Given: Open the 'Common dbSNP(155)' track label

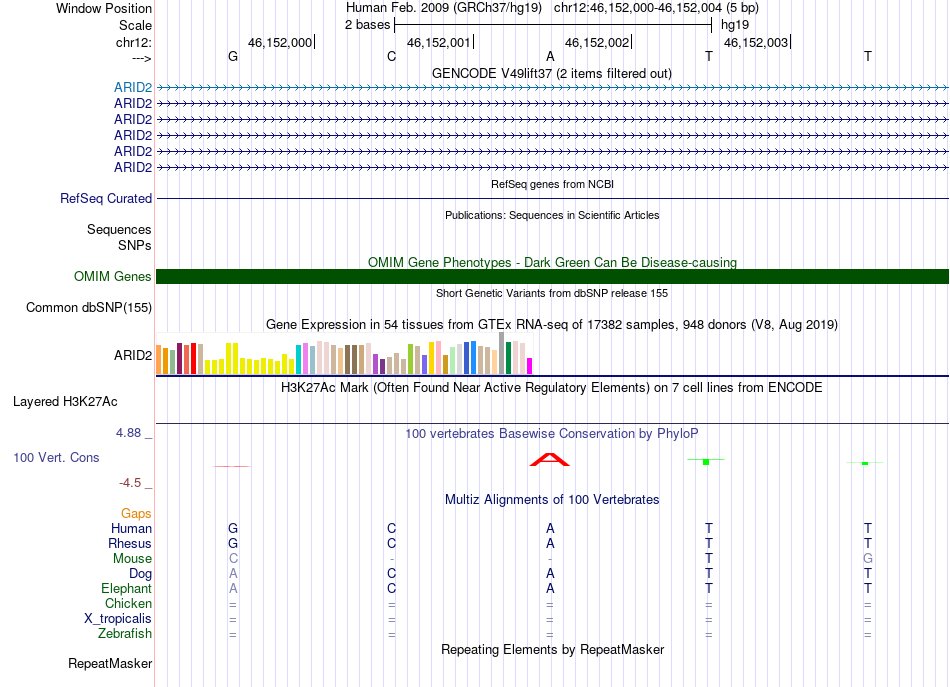Looking at the screenshot, I should coord(88,307).
